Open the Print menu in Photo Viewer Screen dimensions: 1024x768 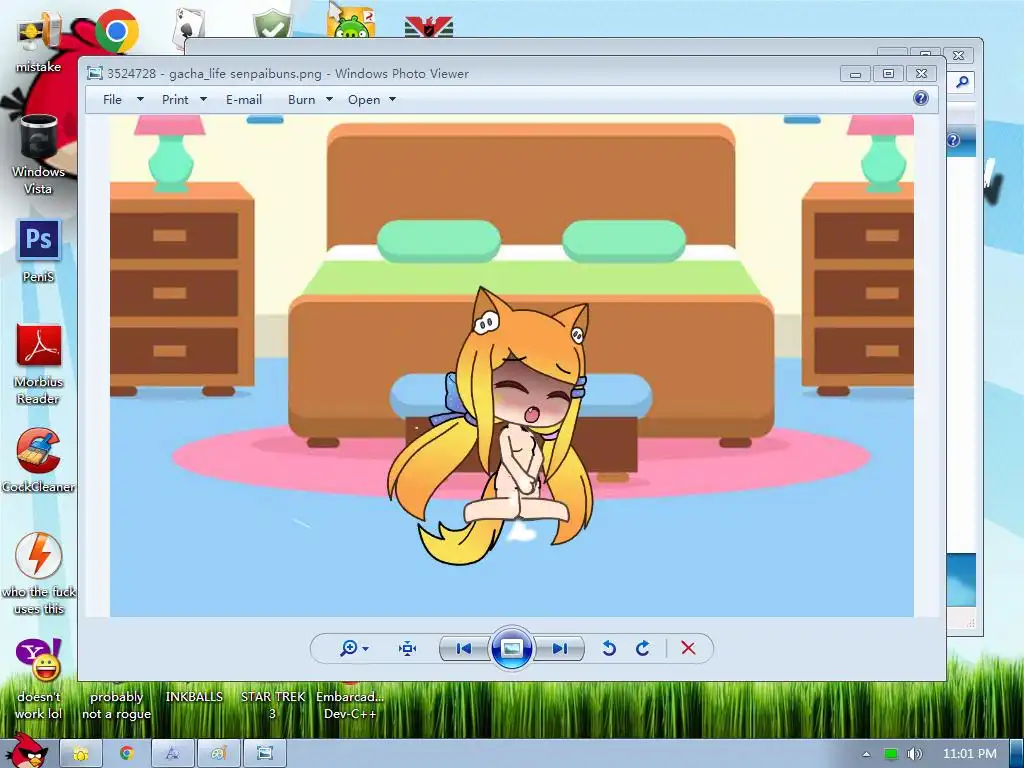click(x=175, y=99)
